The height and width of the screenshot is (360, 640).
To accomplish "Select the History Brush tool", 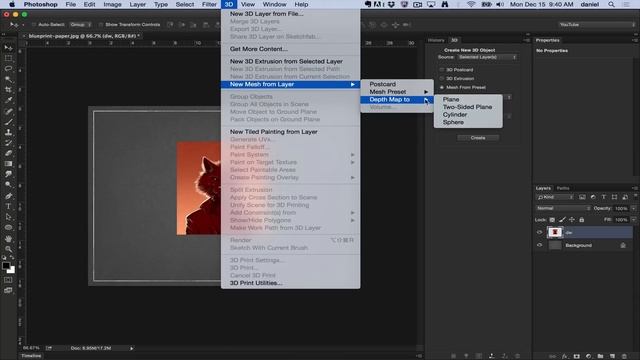I will click(8, 143).
